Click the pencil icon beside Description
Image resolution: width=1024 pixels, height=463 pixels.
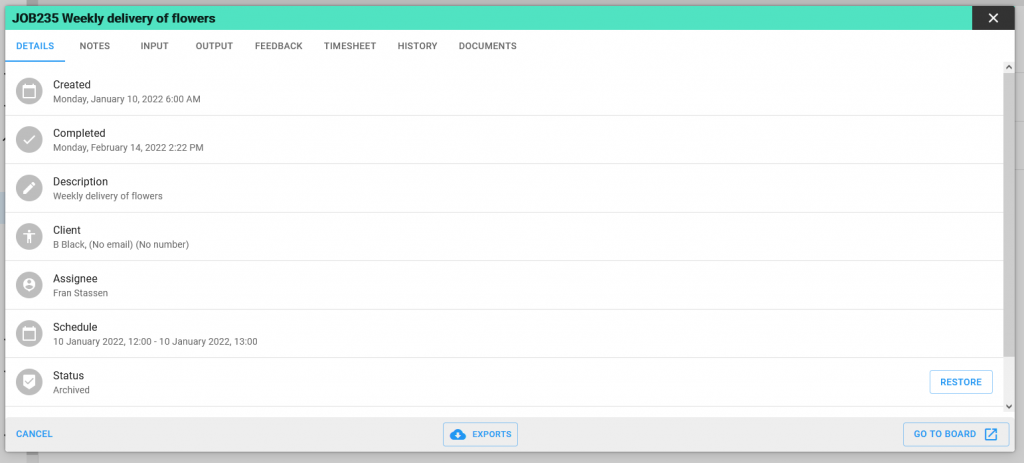(29, 188)
